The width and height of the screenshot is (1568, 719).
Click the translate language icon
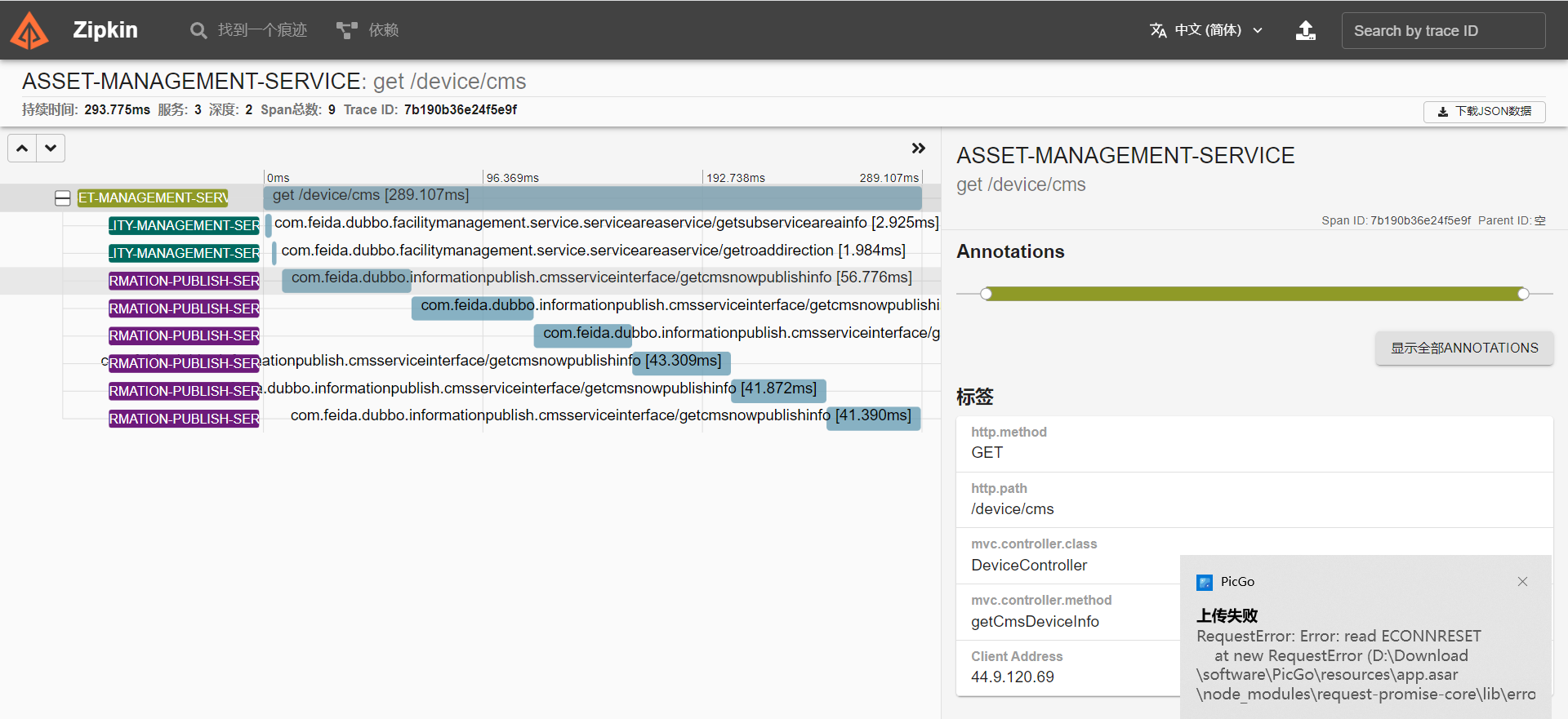(1158, 30)
